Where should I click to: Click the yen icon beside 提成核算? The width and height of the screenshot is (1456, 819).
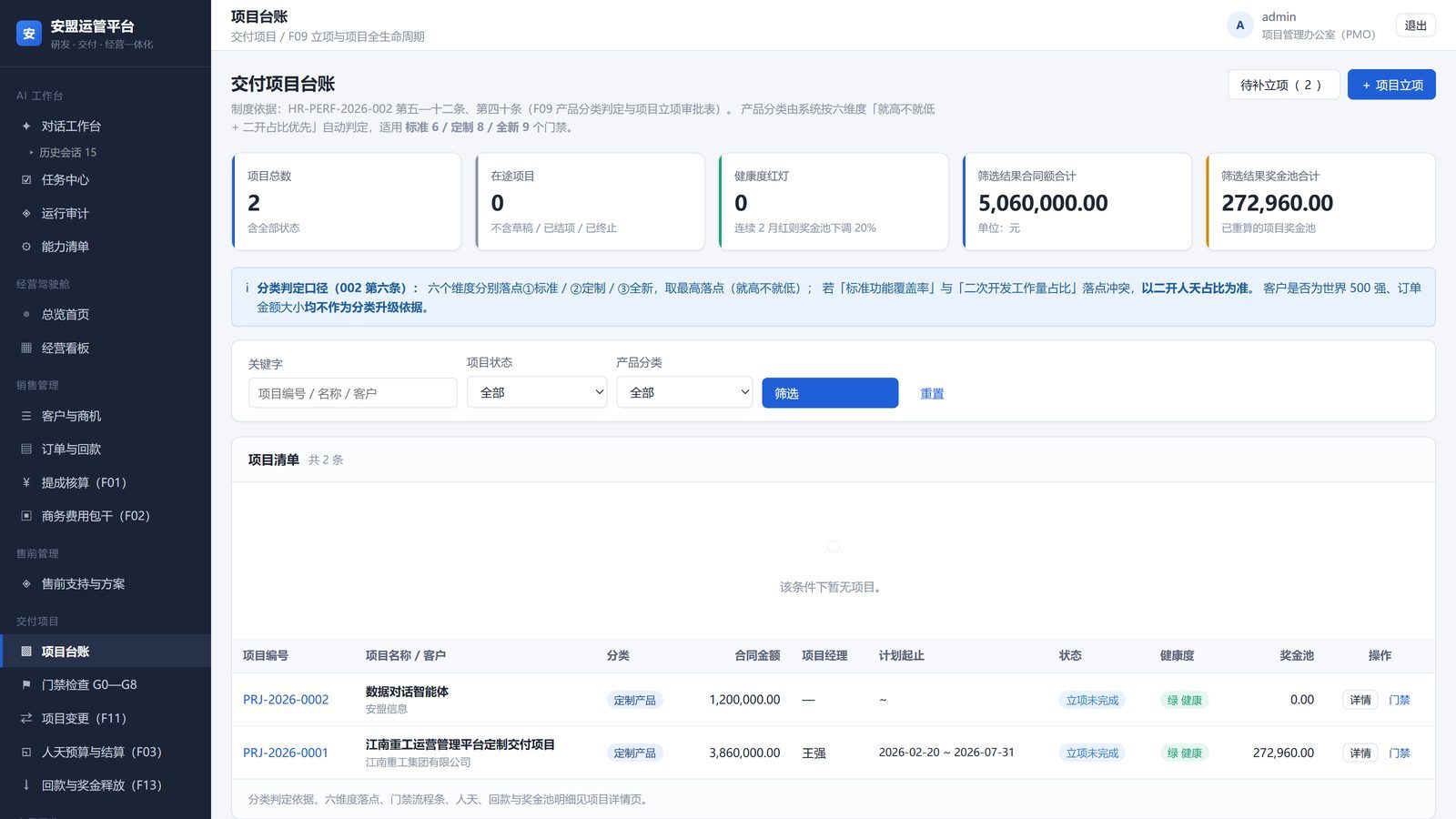(x=26, y=482)
